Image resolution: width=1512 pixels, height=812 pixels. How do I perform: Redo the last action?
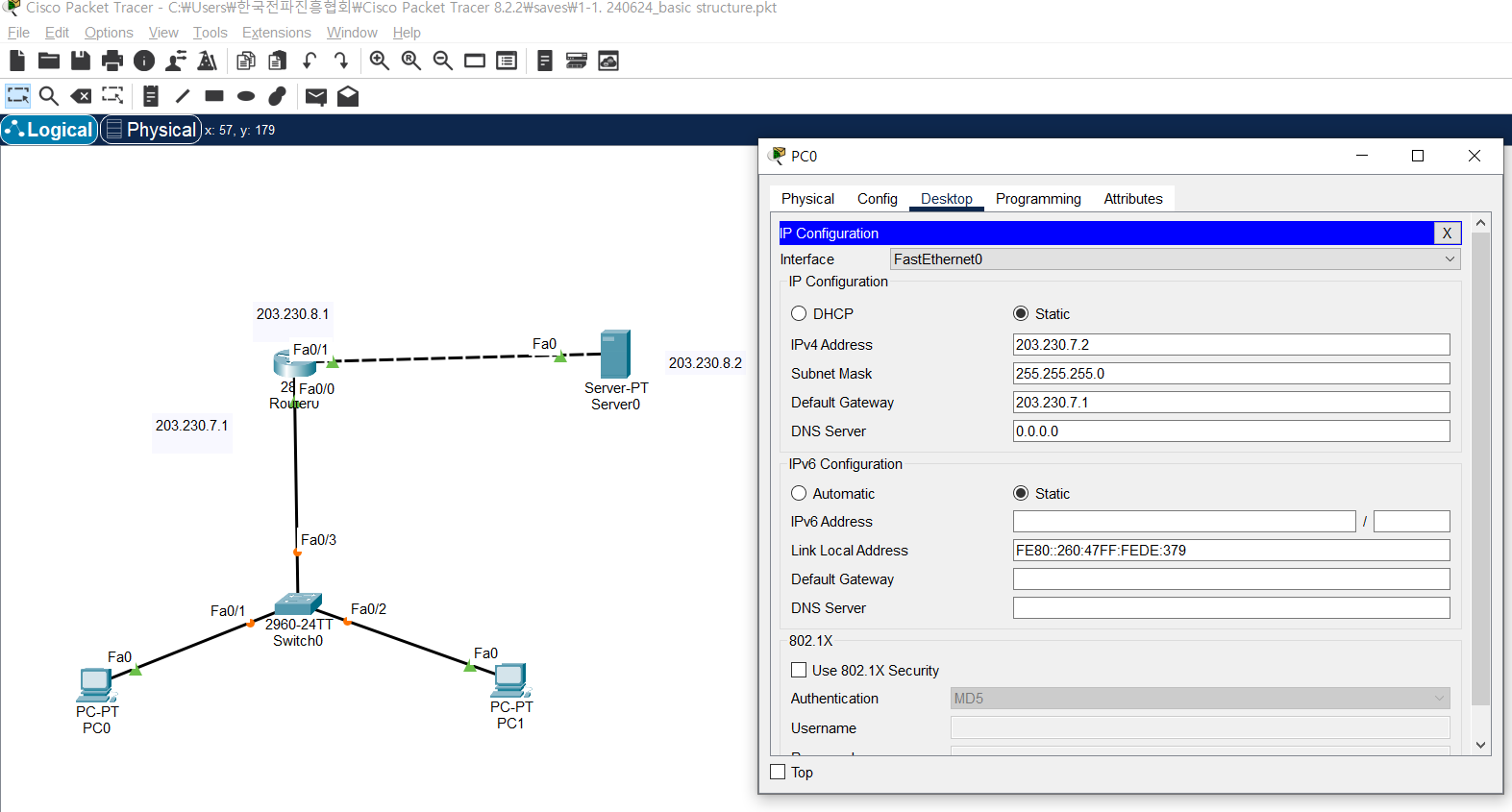click(340, 61)
